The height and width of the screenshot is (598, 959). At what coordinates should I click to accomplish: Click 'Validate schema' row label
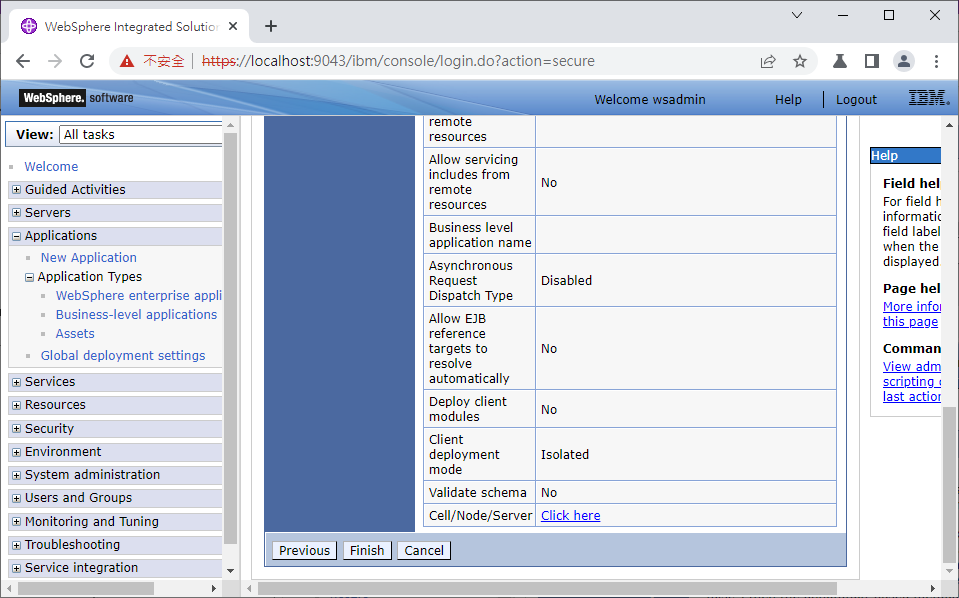pyautogui.click(x=478, y=493)
